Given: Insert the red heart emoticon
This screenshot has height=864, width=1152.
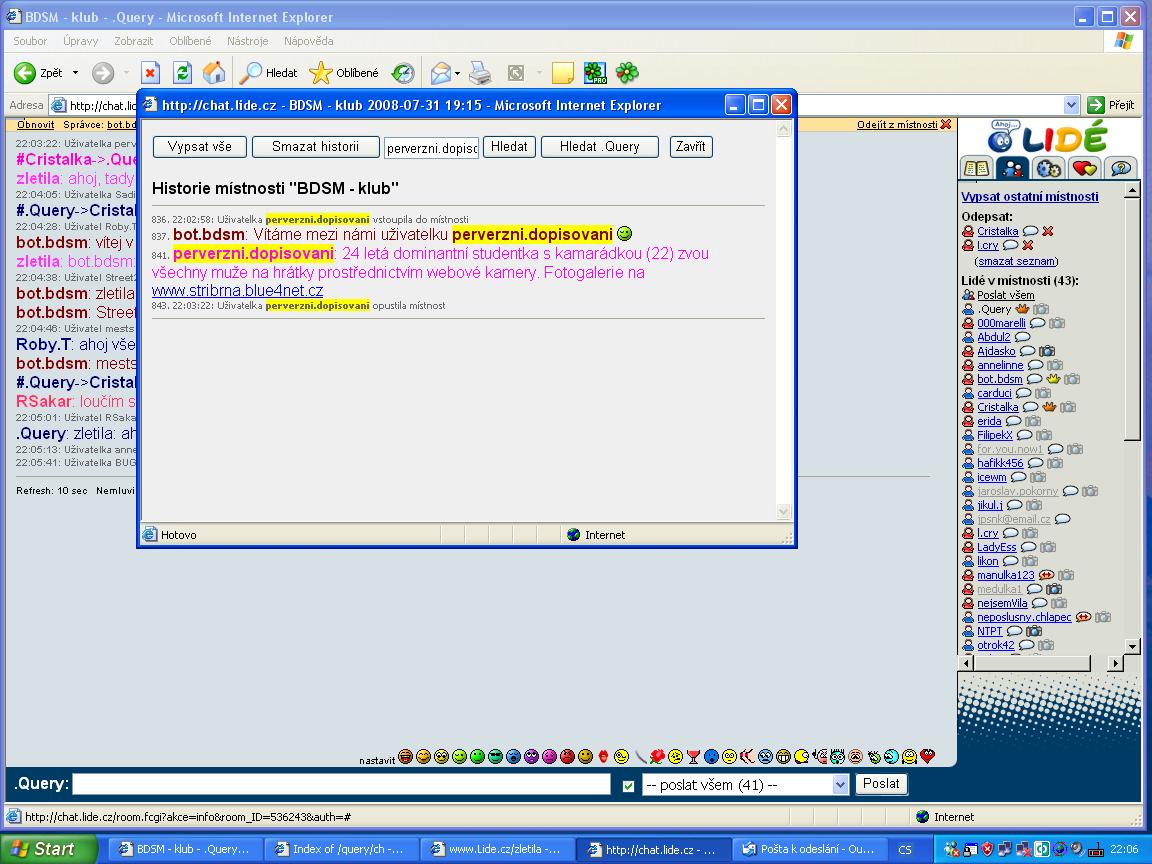Looking at the screenshot, I should pos(928,756).
